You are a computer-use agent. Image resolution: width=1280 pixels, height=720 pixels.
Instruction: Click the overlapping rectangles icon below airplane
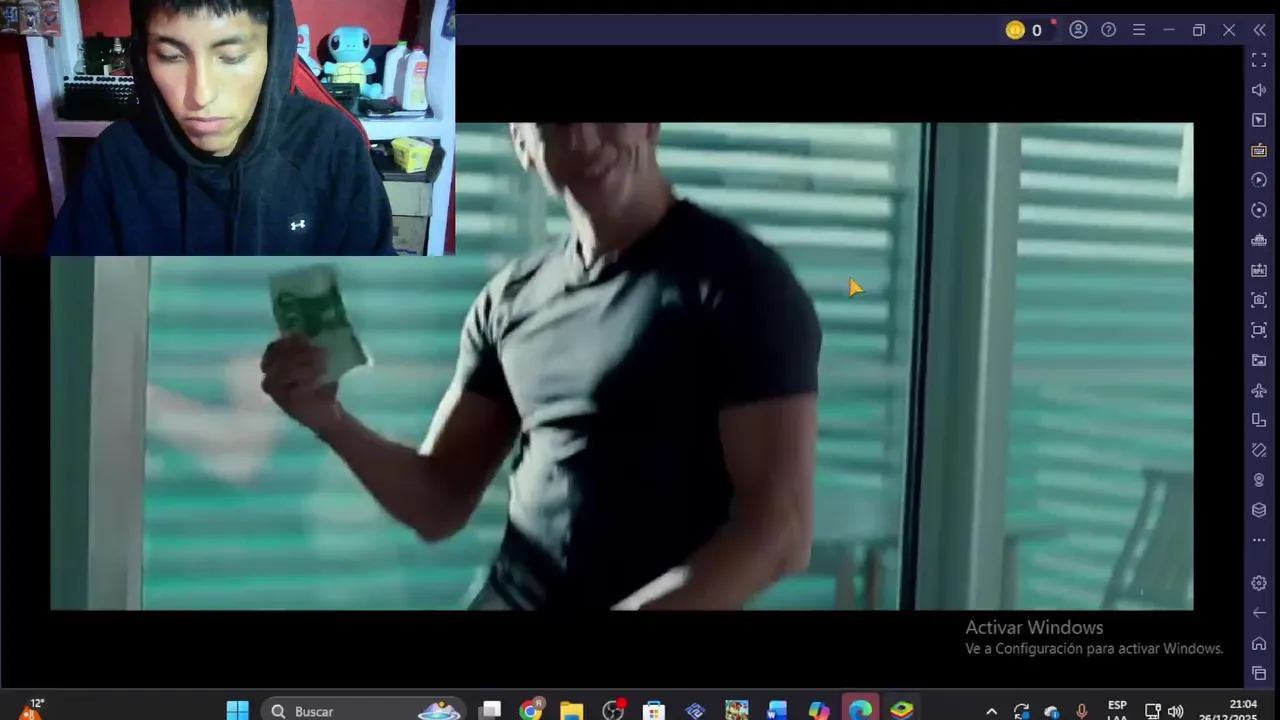(1259, 420)
